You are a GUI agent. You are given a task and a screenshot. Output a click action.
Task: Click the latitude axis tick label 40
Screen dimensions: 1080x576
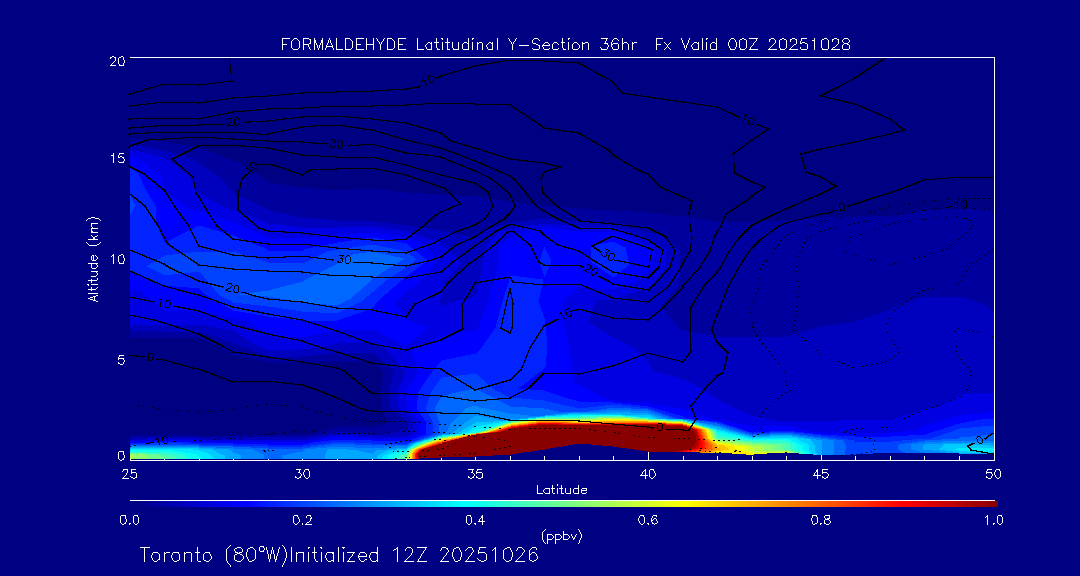click(x=648, y=474)
